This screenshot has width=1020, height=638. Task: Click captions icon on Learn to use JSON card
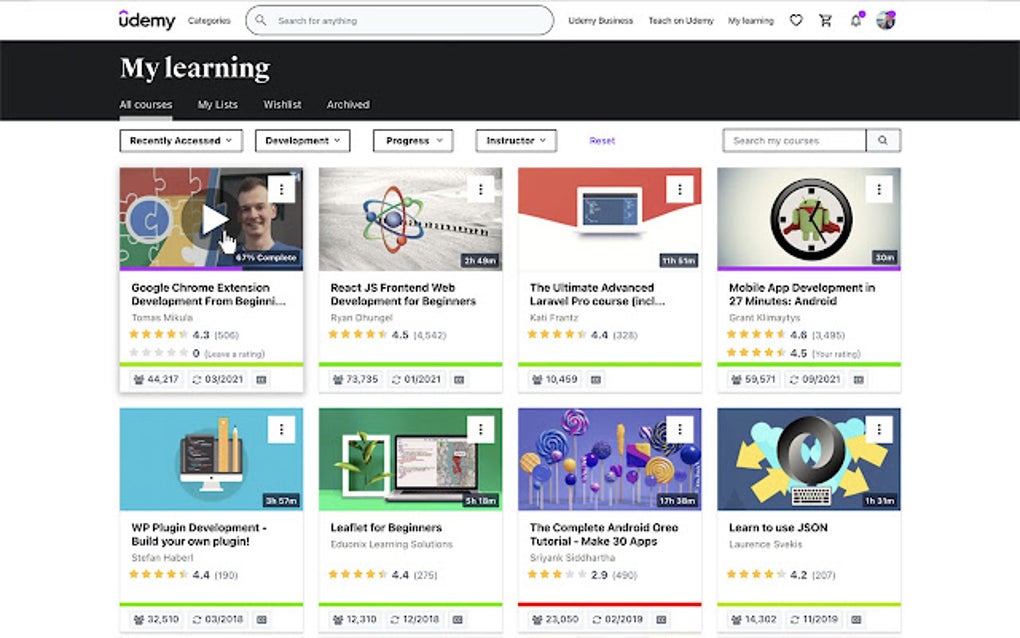[856, 619]
